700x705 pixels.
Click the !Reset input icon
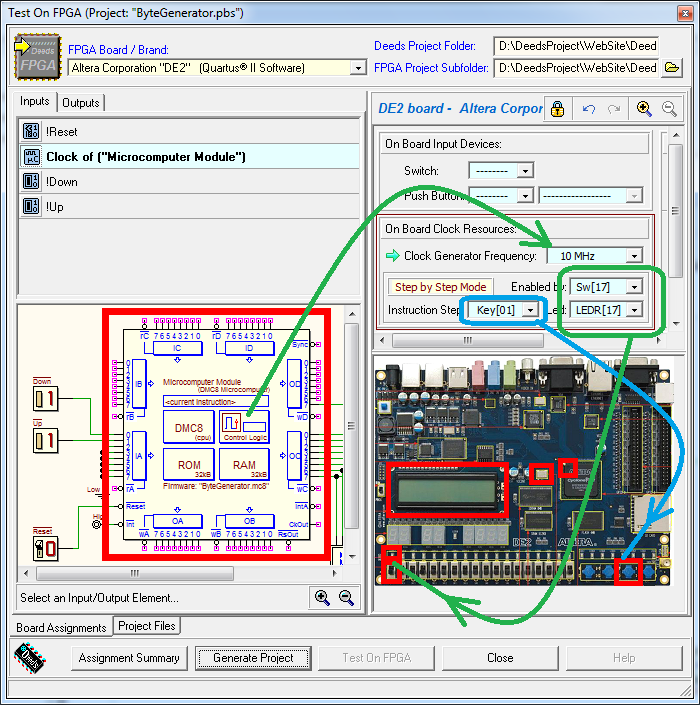(31, 131)
